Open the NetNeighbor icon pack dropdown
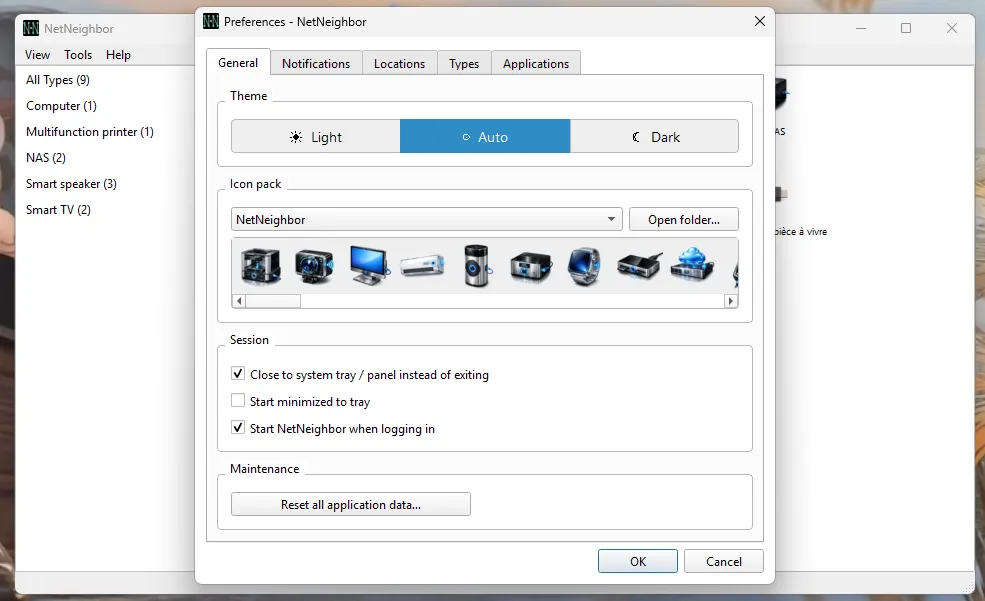 [x=427, y=219]
